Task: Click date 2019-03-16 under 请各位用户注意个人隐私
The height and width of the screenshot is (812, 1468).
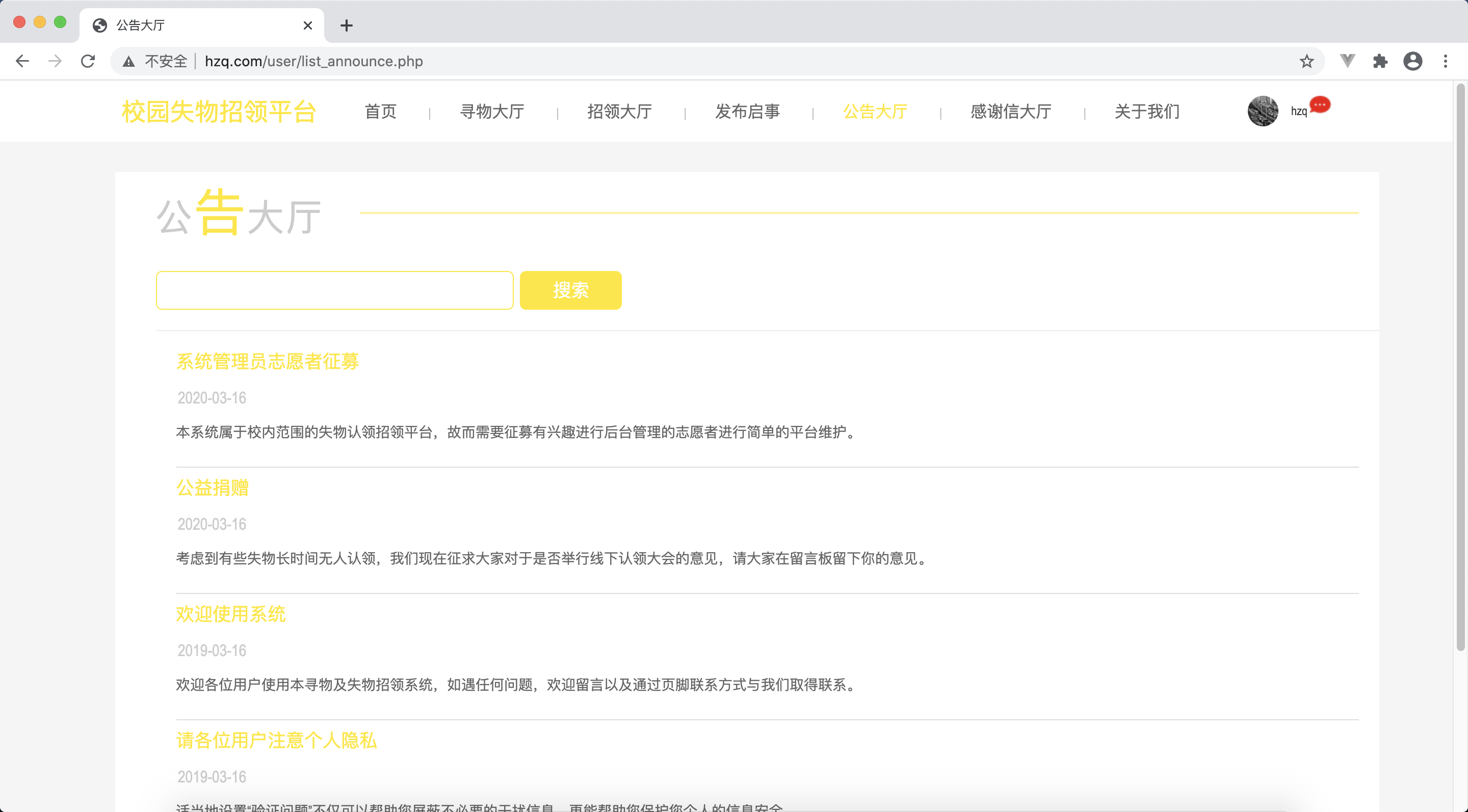Action: pyautogui.click(x=212, y=777)
